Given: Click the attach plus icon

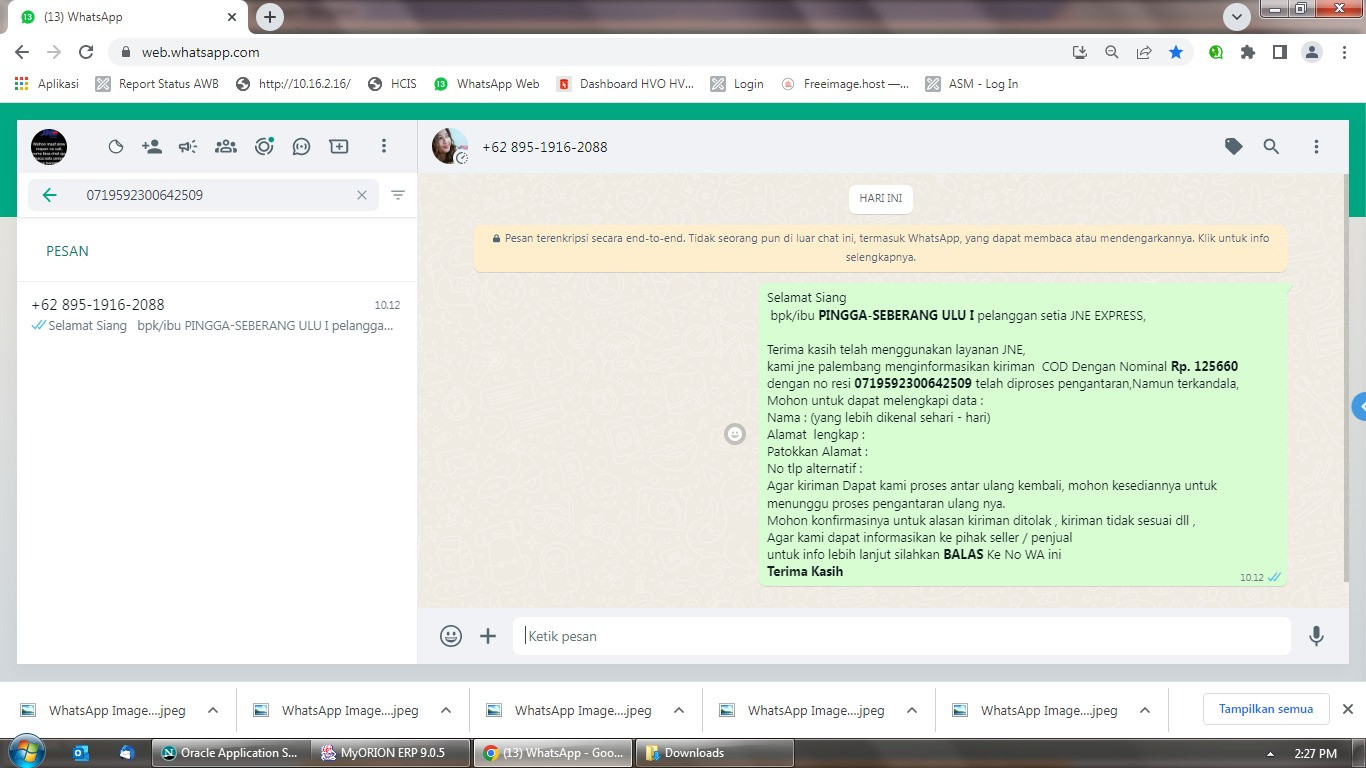Looking at the screenshot, I should pos(488,636).
